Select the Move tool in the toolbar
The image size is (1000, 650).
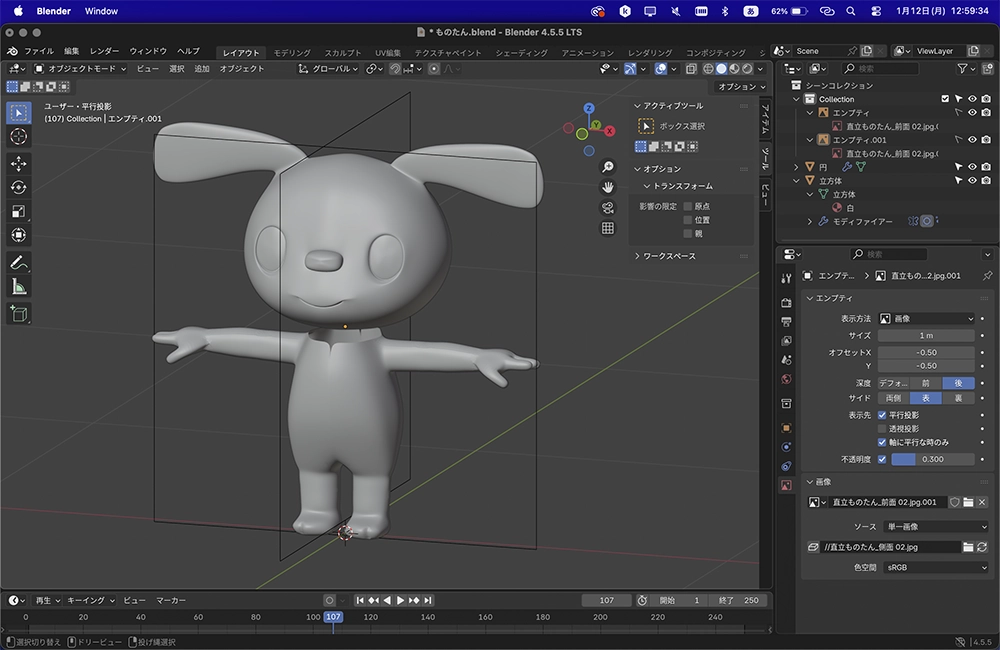19,163
